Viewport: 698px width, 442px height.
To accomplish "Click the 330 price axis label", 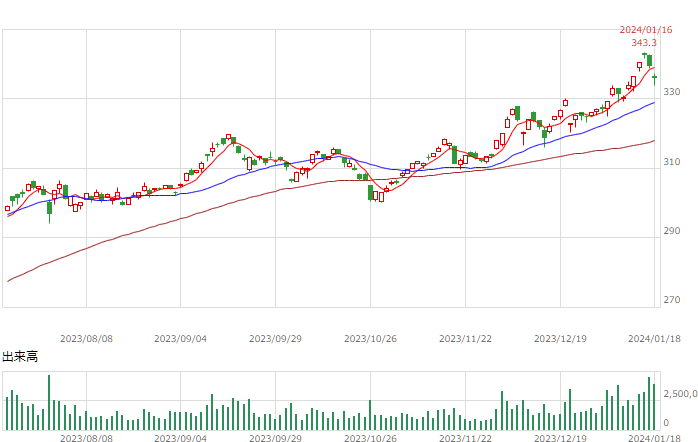I will click(x=672, y=92).
